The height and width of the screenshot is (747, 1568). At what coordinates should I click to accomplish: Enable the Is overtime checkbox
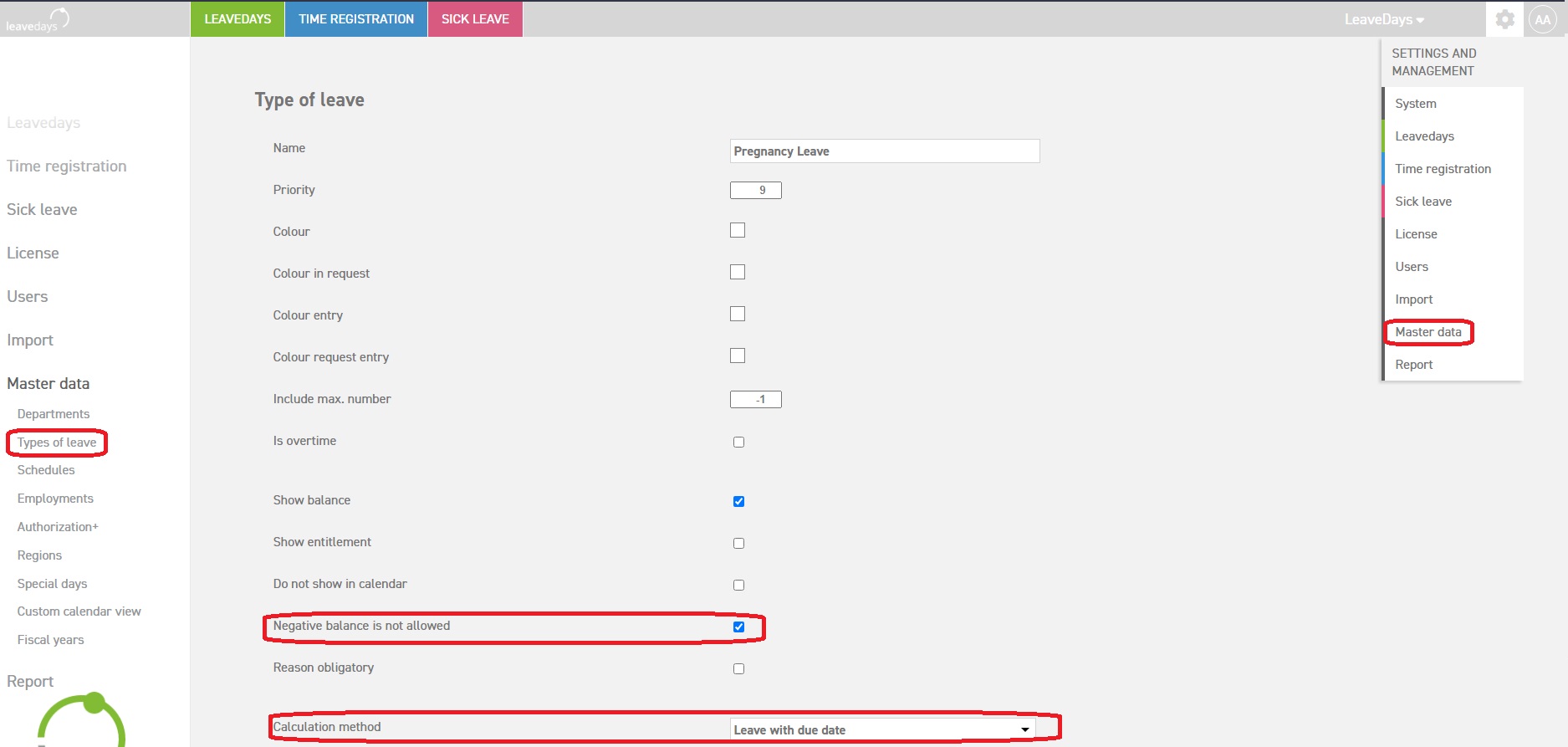[738, 442]
